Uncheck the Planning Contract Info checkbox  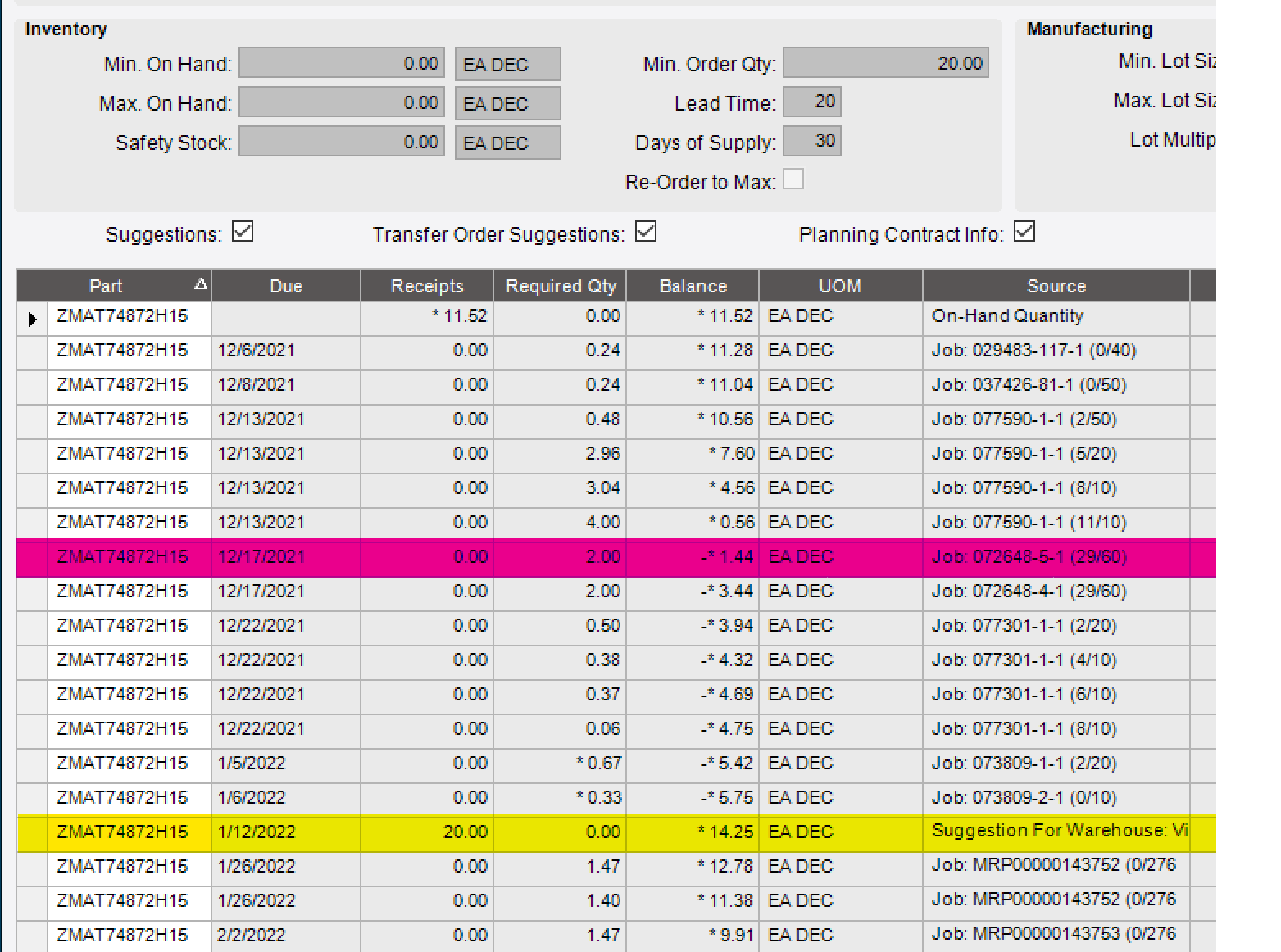coord(1024,232)
